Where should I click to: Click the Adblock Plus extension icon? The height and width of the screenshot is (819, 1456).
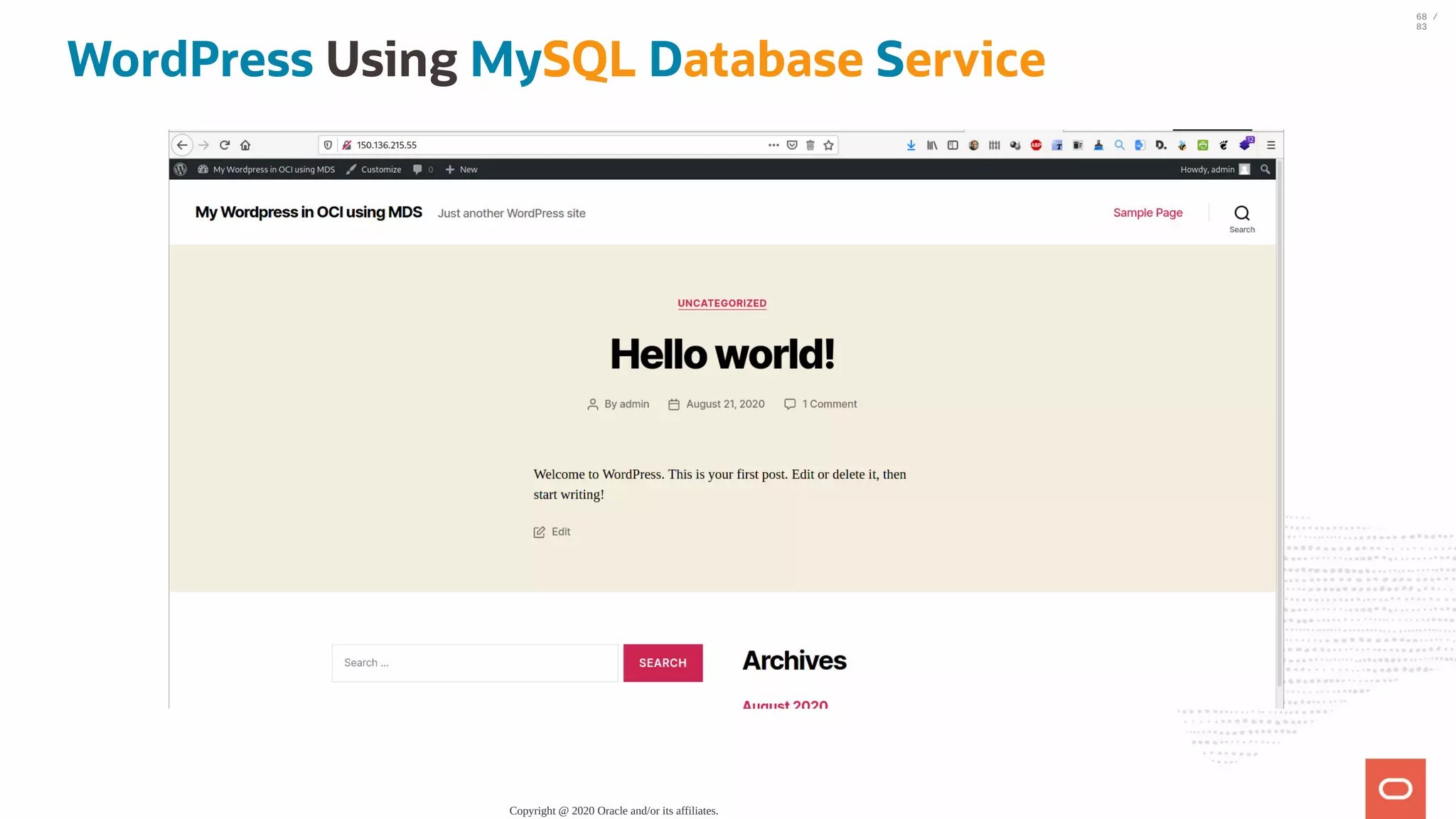[x=1036, y=145]
